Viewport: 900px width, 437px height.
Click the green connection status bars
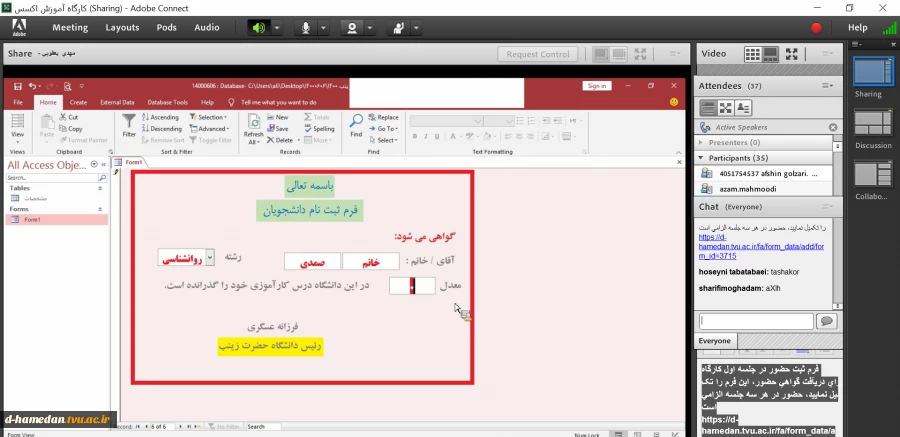pyautogui.click(x=889, y=28)
